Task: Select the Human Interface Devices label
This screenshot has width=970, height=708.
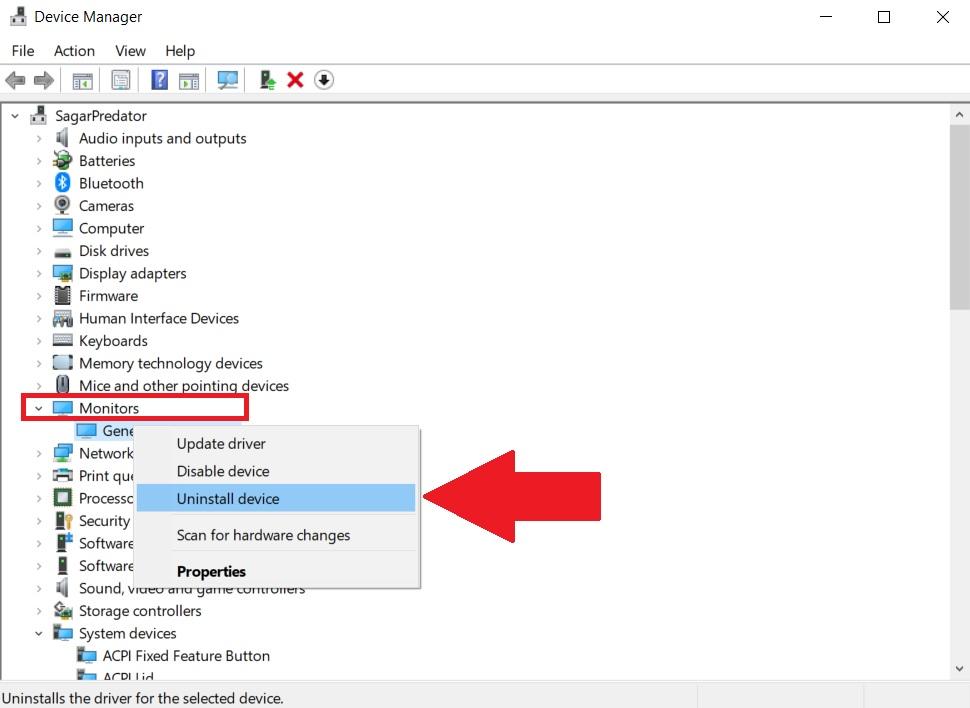Action: [x=159, y=318]
